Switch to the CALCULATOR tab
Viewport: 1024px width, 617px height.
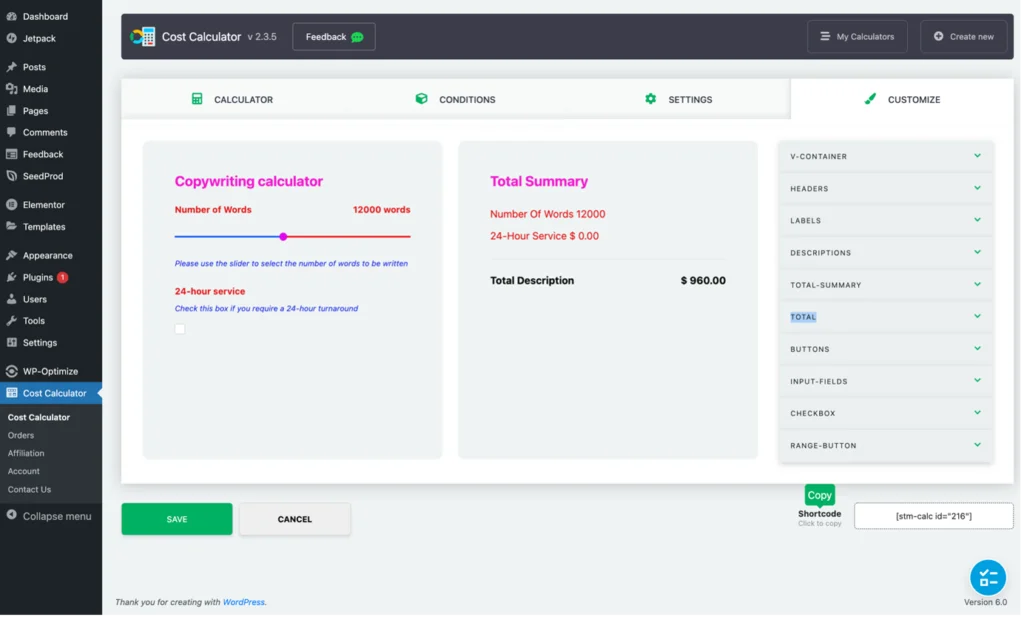234,100
